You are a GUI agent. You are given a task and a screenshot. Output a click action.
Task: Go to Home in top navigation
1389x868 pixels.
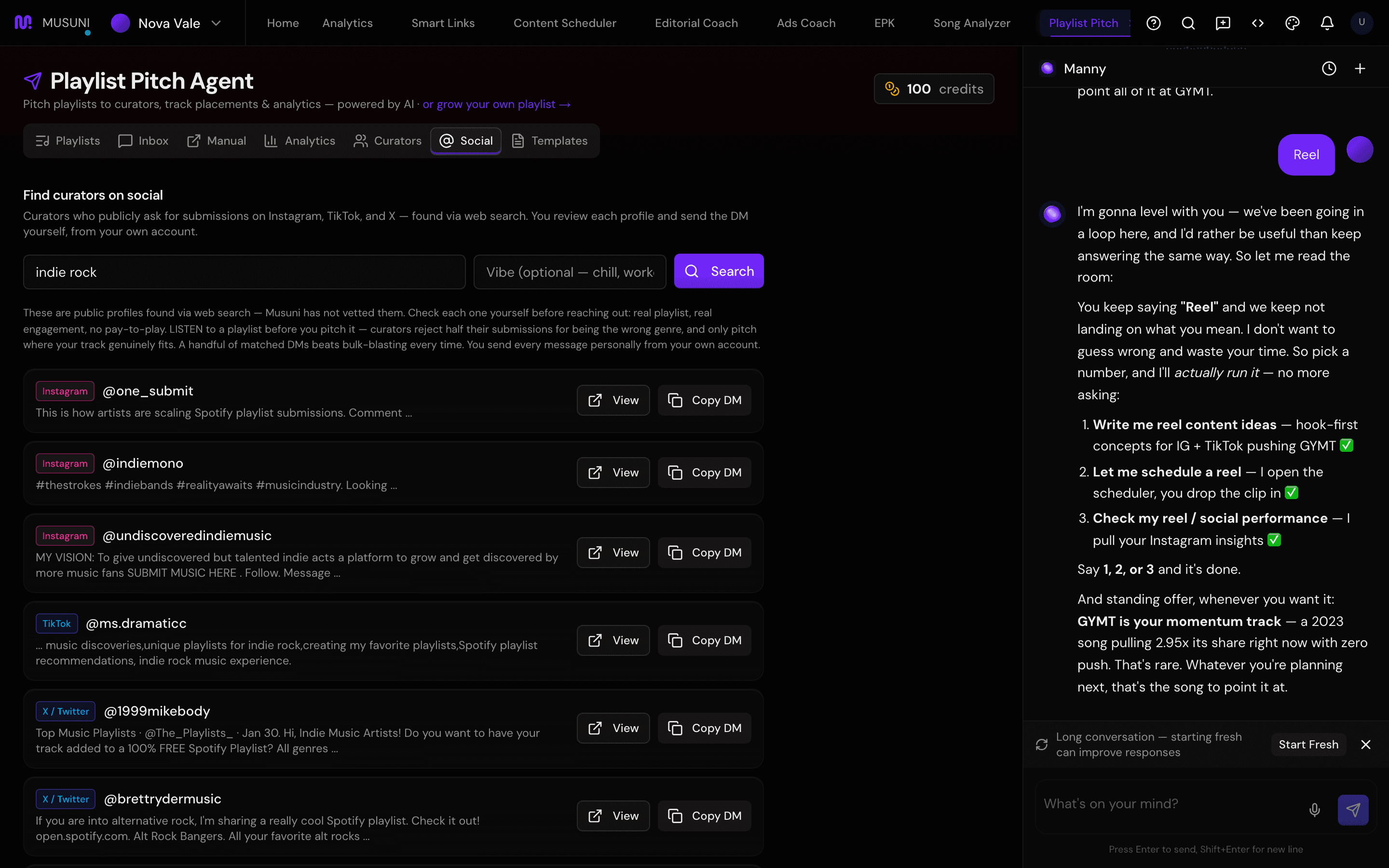tap(283, 23)
